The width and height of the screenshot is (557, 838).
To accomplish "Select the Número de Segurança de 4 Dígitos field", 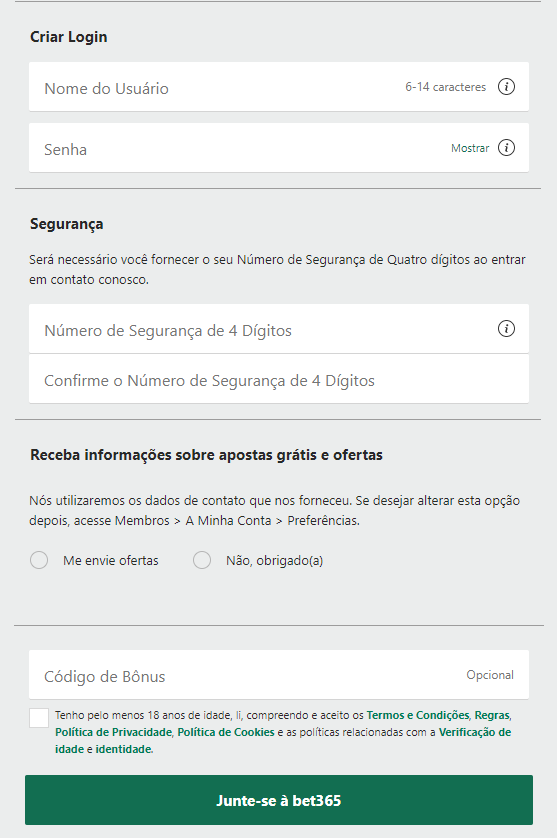I will click(x=278, y=329).
